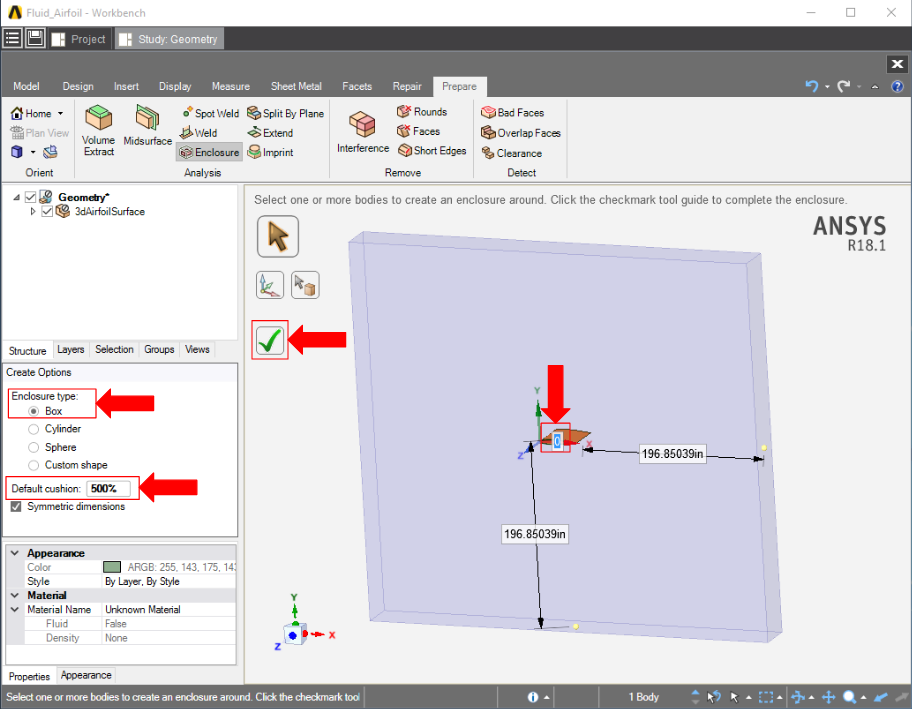Redo the last action
The height and width of the screenshot is (709, 912).
click(x=843, y=86)
